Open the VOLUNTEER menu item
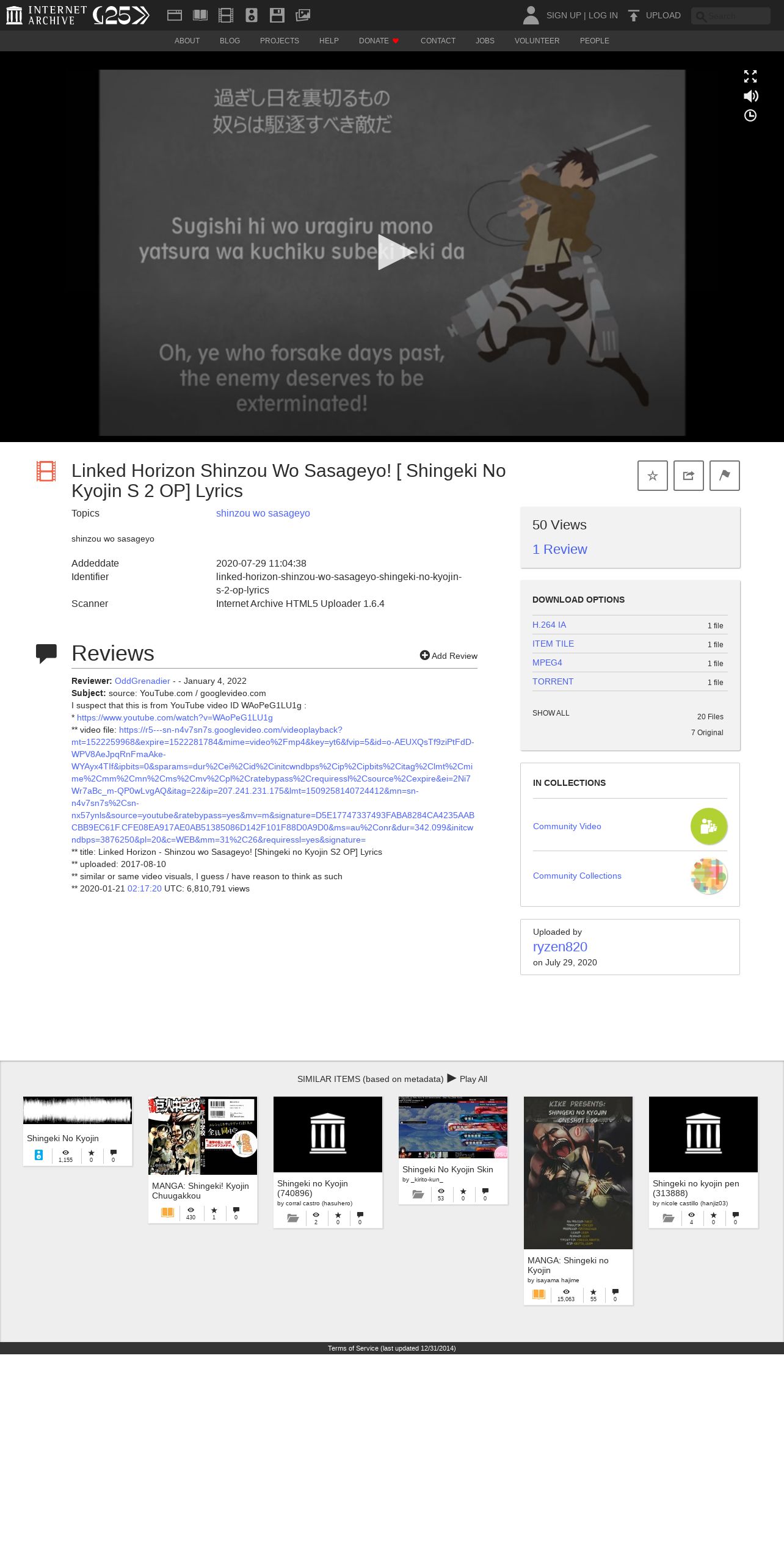This screenshot has height=1568, width=784. (x=537, y=41)
